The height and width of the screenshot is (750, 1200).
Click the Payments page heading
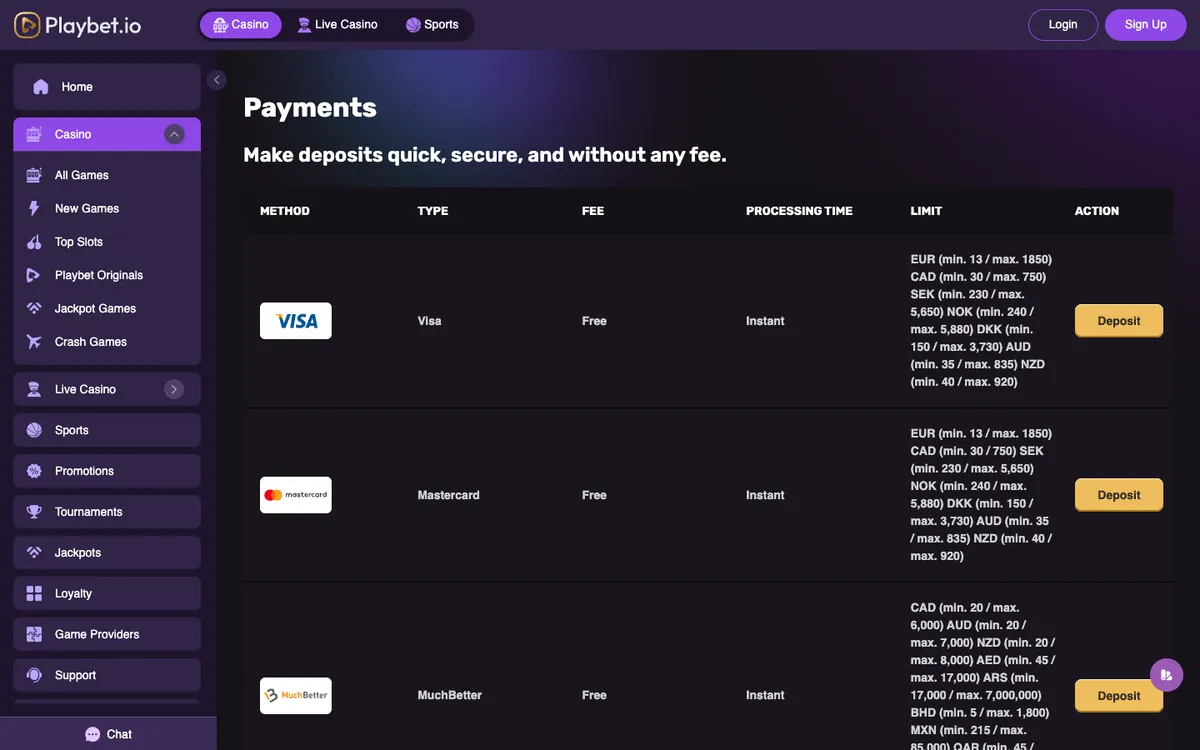[310, 108]
